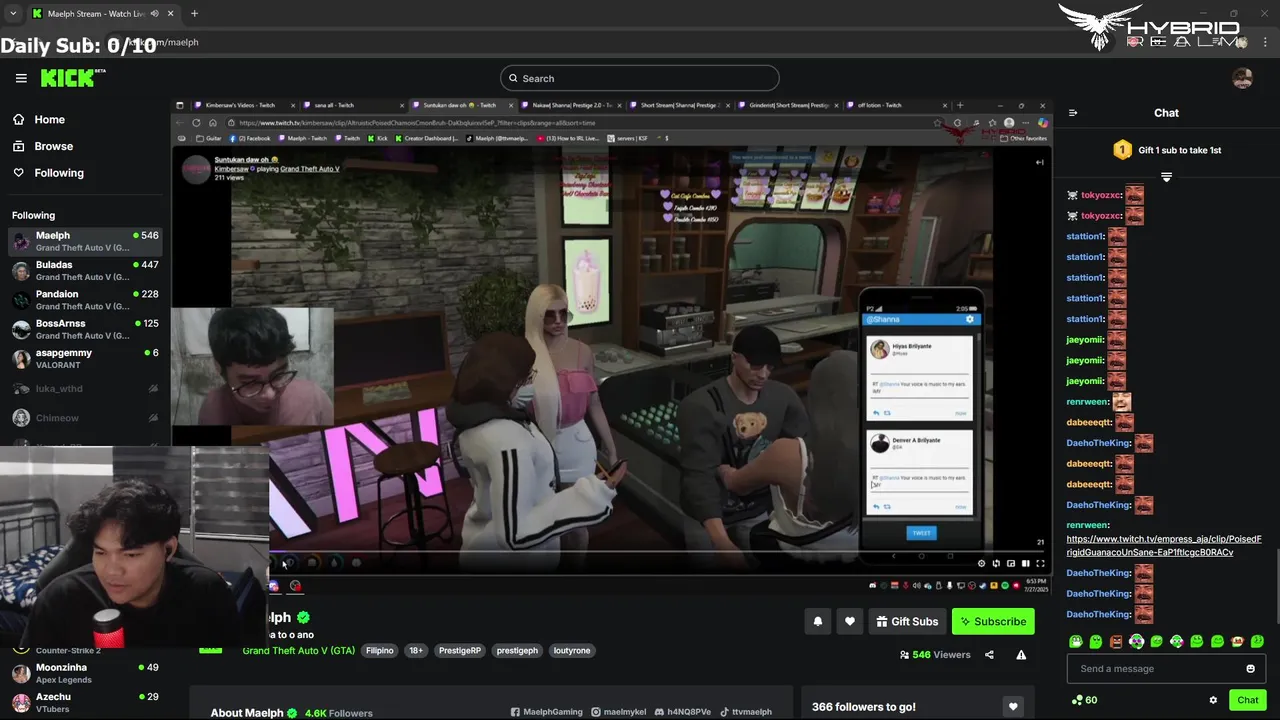
Task: Open h4NQ8PVe Discord link
Action: 682,712
